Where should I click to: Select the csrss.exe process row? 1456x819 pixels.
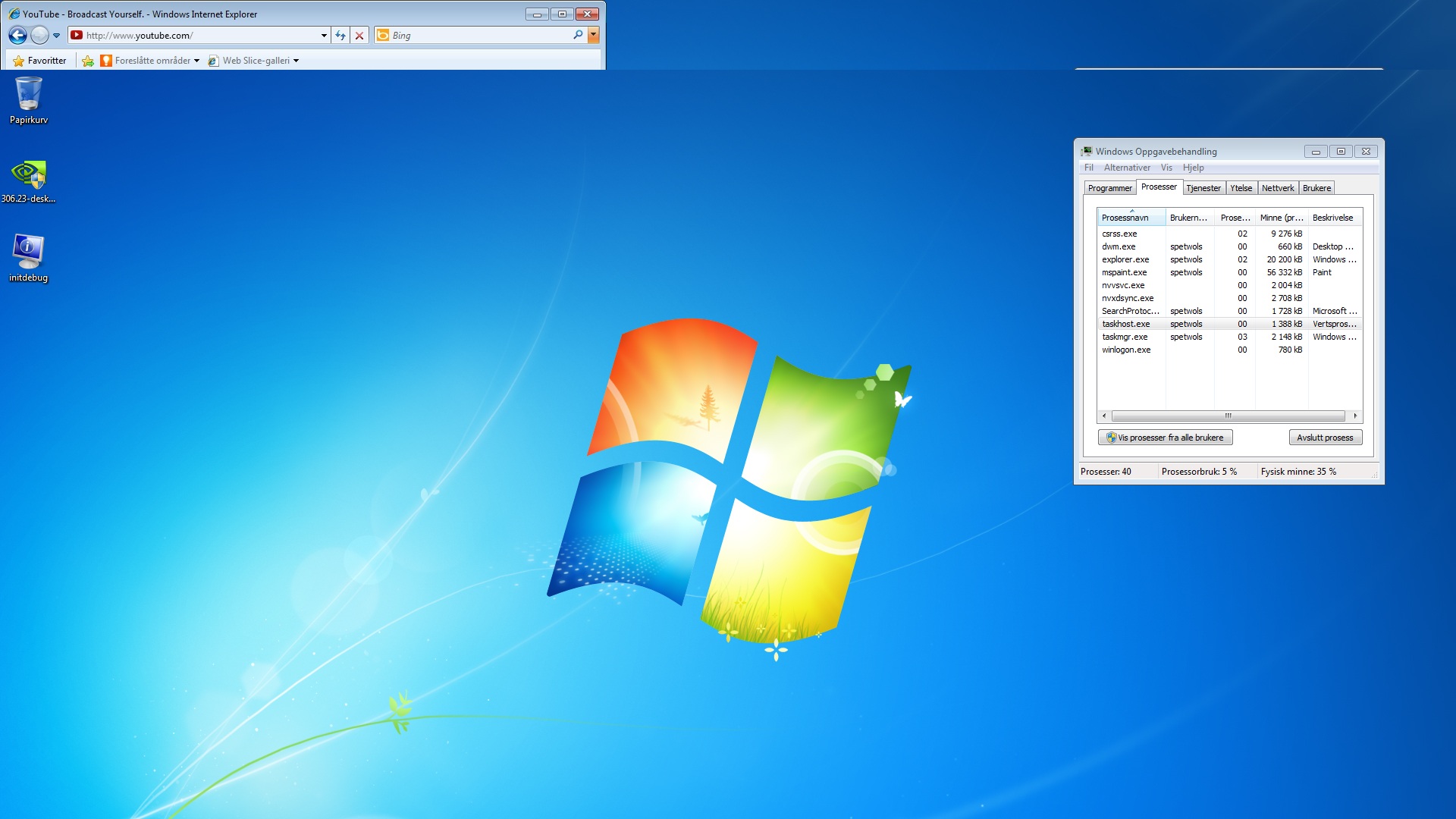(x=1229, y=234)
